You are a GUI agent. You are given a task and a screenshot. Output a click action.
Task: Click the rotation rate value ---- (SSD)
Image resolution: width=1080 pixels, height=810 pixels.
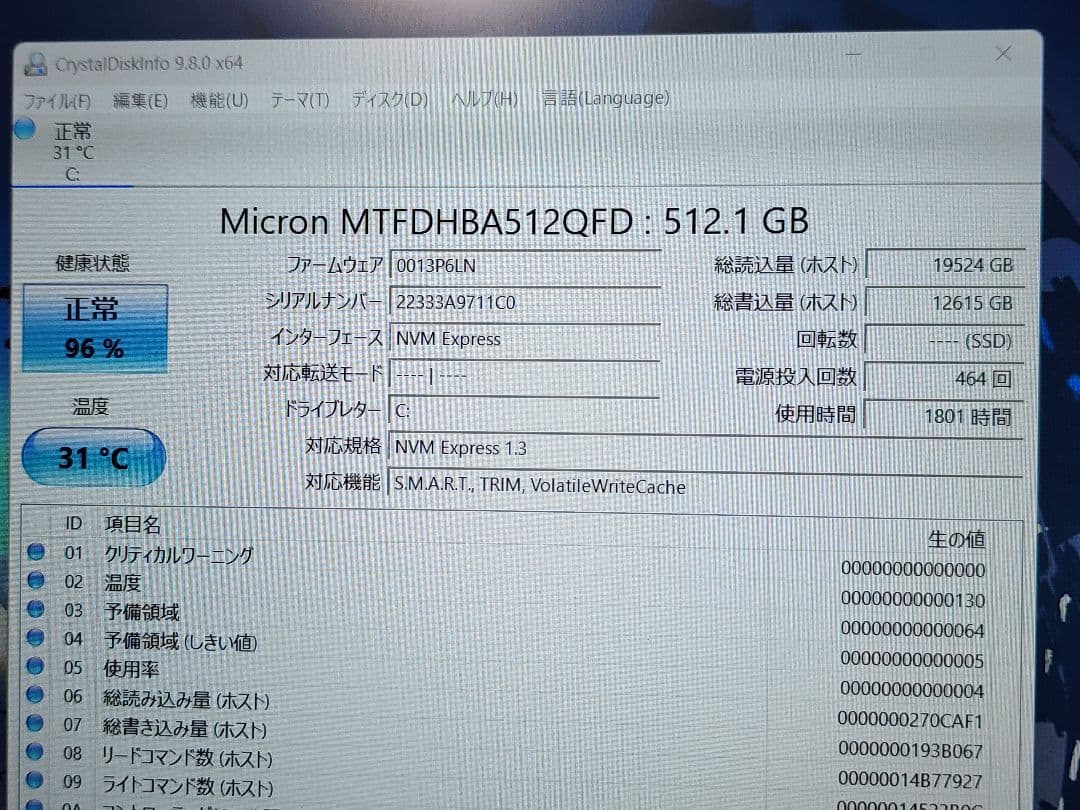pyautogui.click(x=944, y=341)
